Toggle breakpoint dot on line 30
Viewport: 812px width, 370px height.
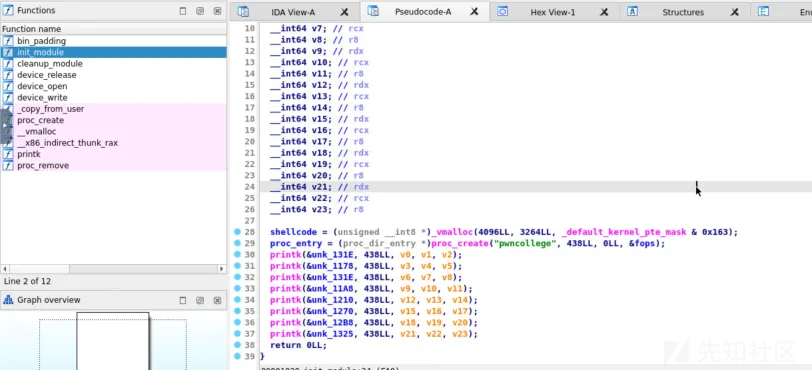(237, 254)
